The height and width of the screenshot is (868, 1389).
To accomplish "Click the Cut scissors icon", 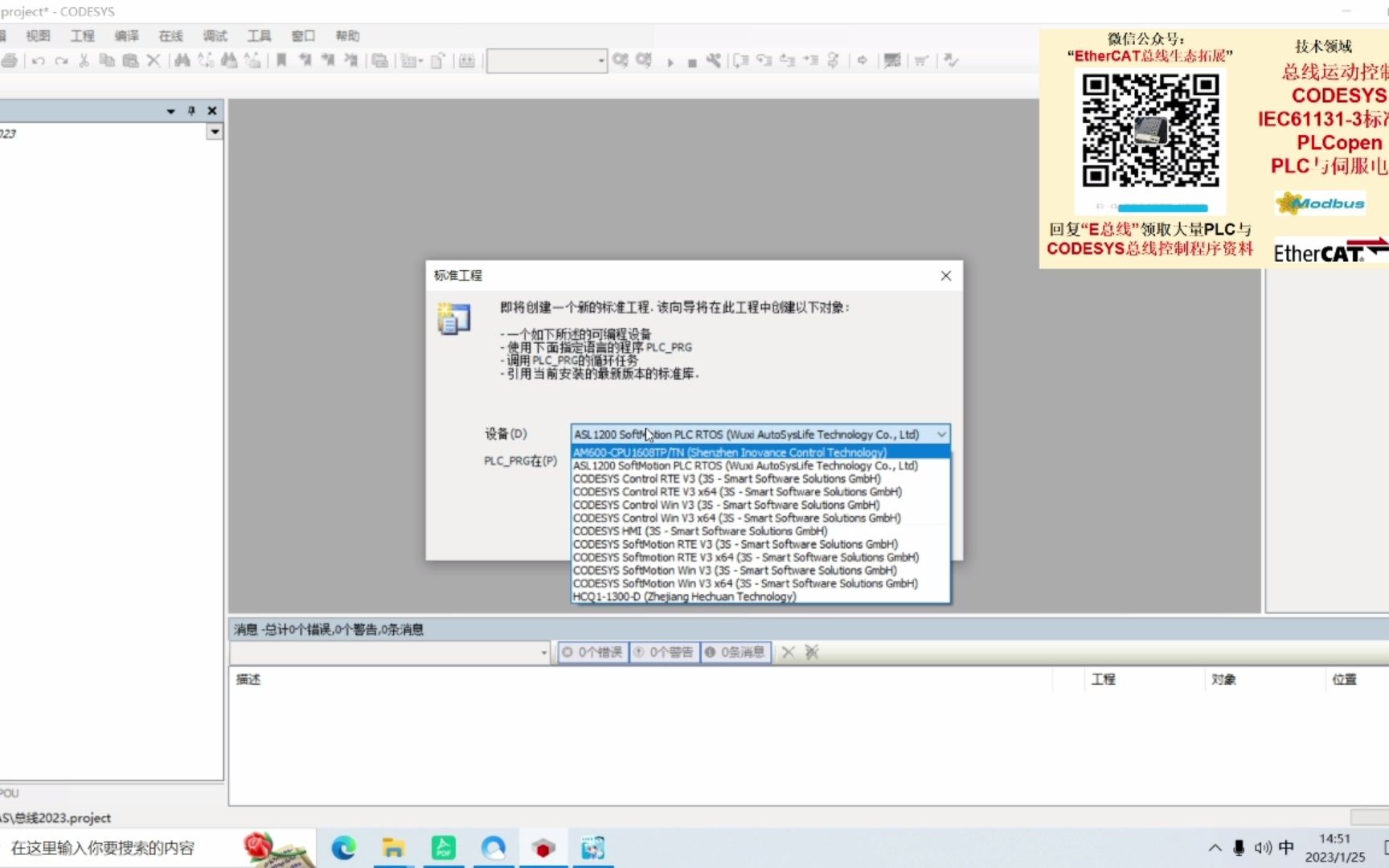I will [x=84, y=61].
